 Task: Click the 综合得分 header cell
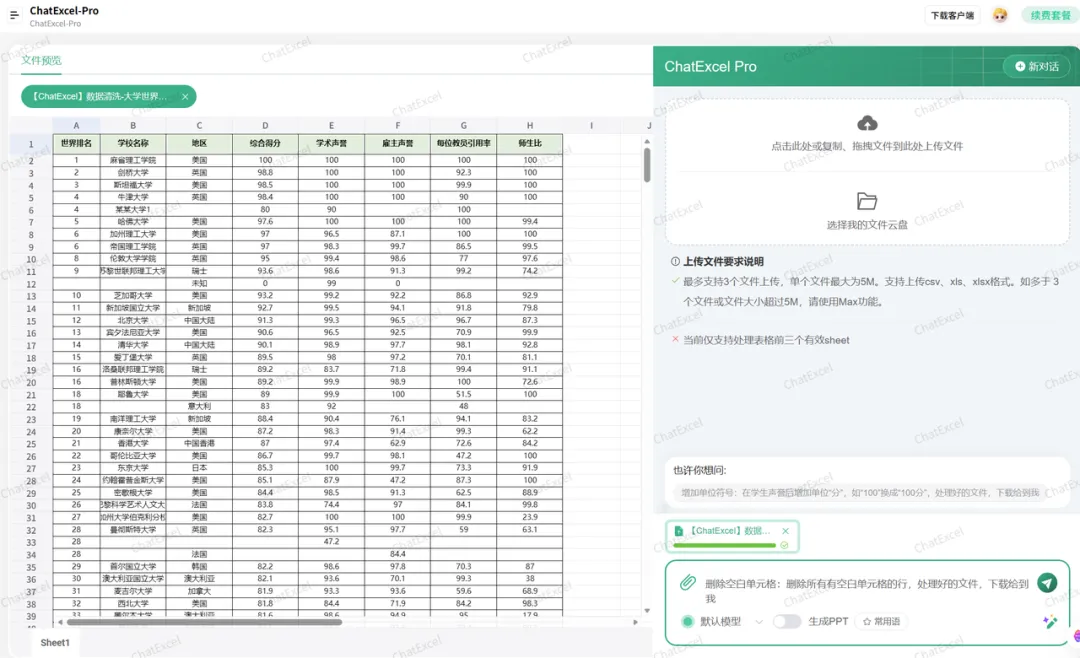[265, 143]
